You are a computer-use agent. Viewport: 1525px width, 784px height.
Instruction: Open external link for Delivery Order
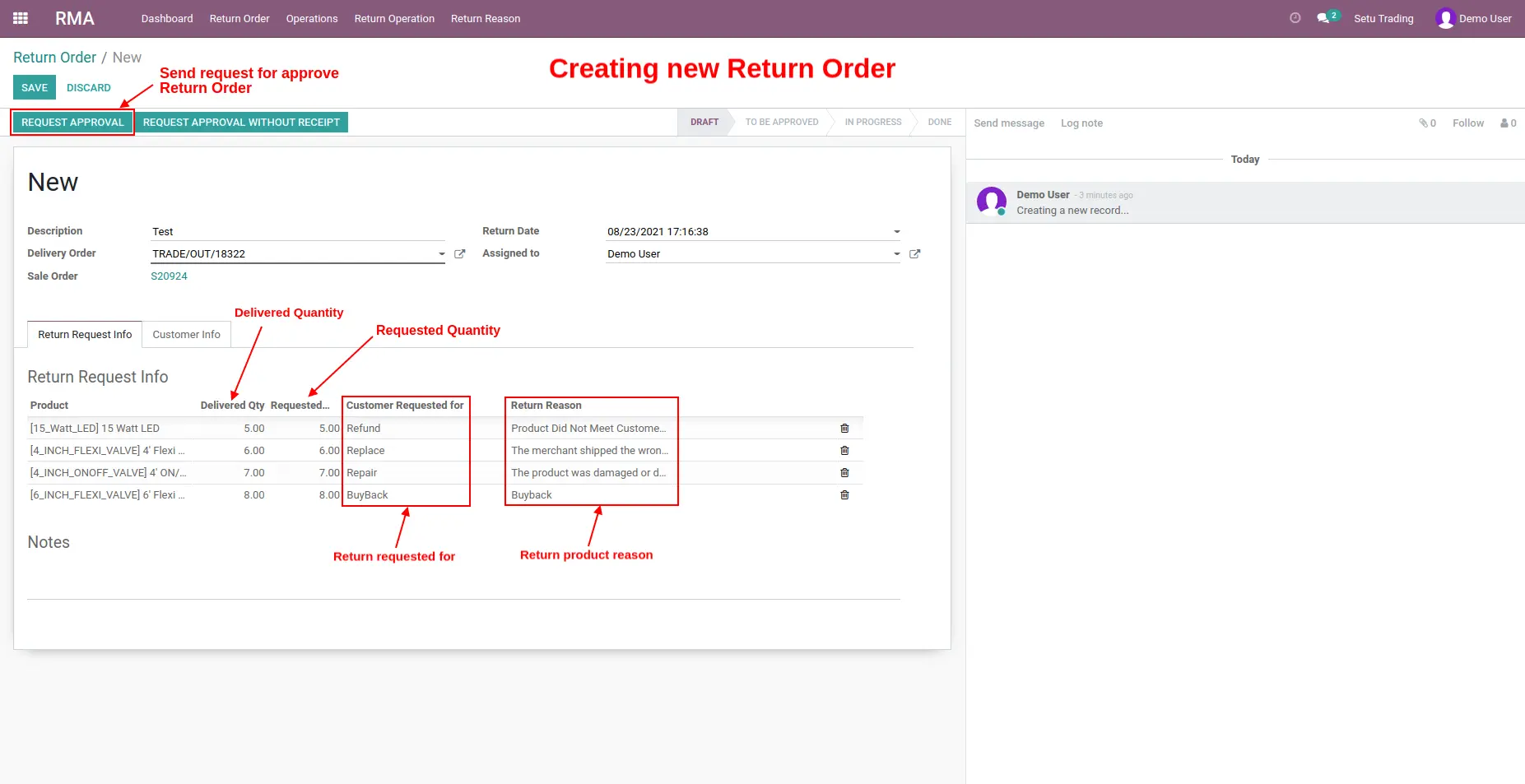(x=460, y=254)
